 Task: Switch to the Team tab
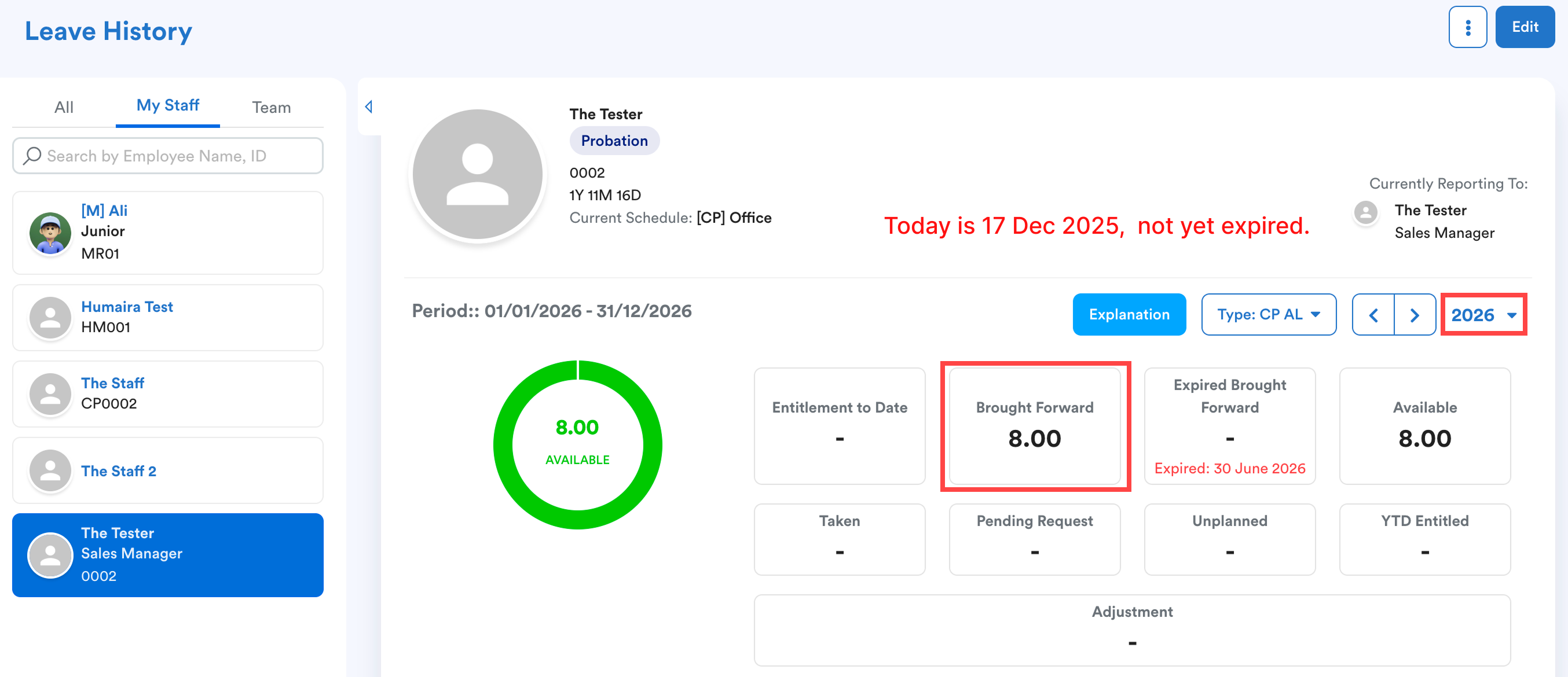click(271, 107)
